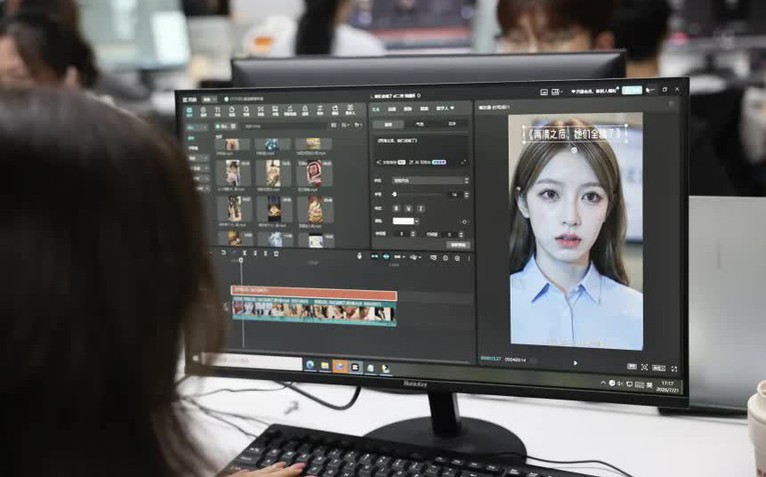Click the layout icon in the title bar
Viewport: 766px width, 477px height.
click(x=556, y=91)
